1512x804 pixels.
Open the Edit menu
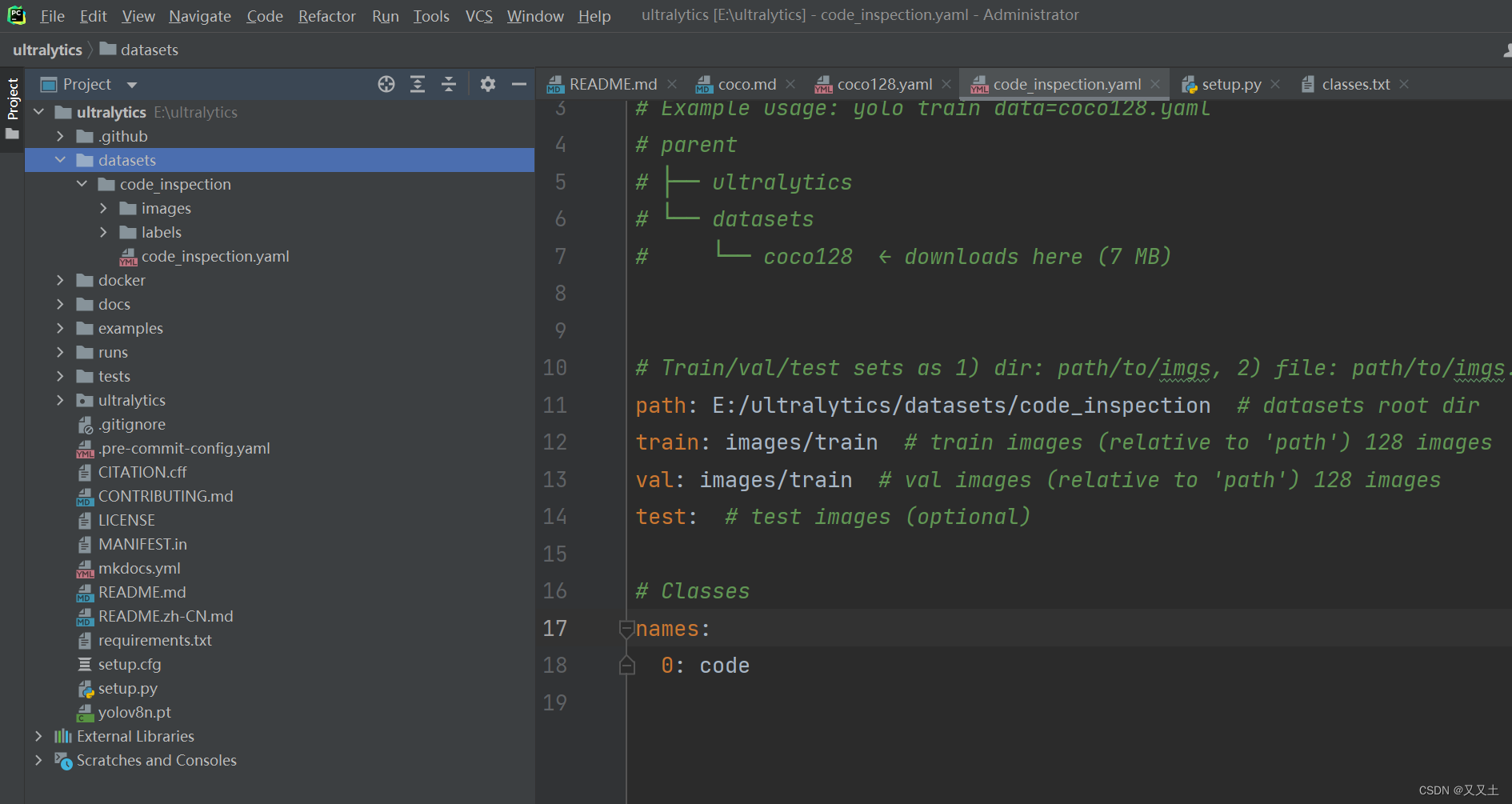(93, 16)
